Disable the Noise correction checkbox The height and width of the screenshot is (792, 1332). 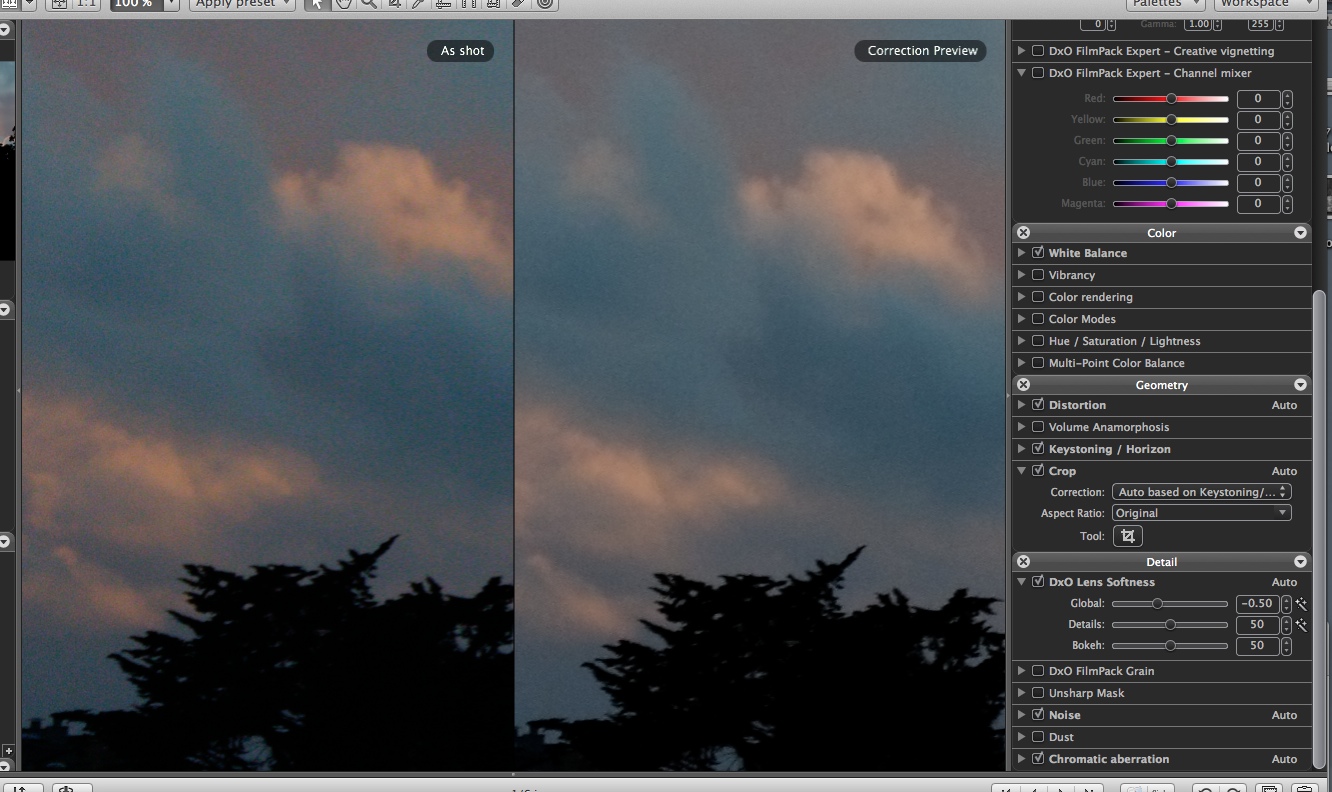[x=1038, y=715]
